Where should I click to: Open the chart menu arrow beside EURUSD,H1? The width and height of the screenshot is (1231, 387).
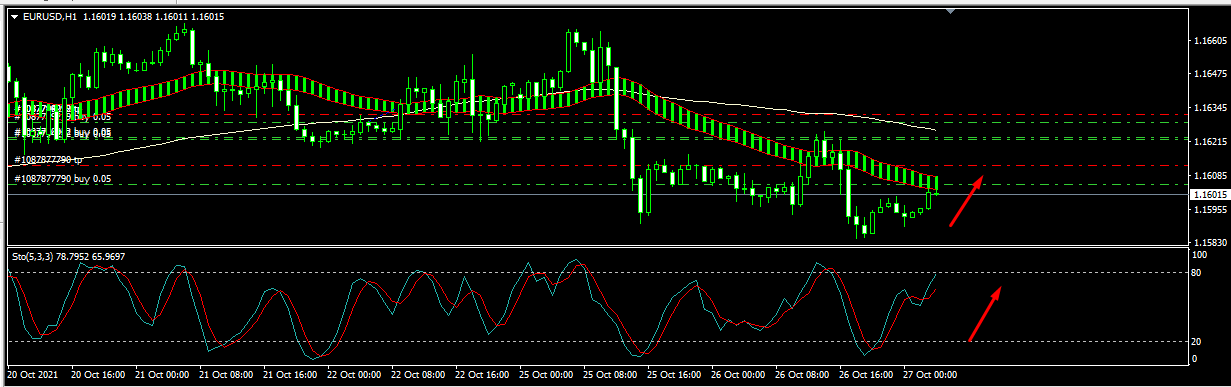click(14, 17)
